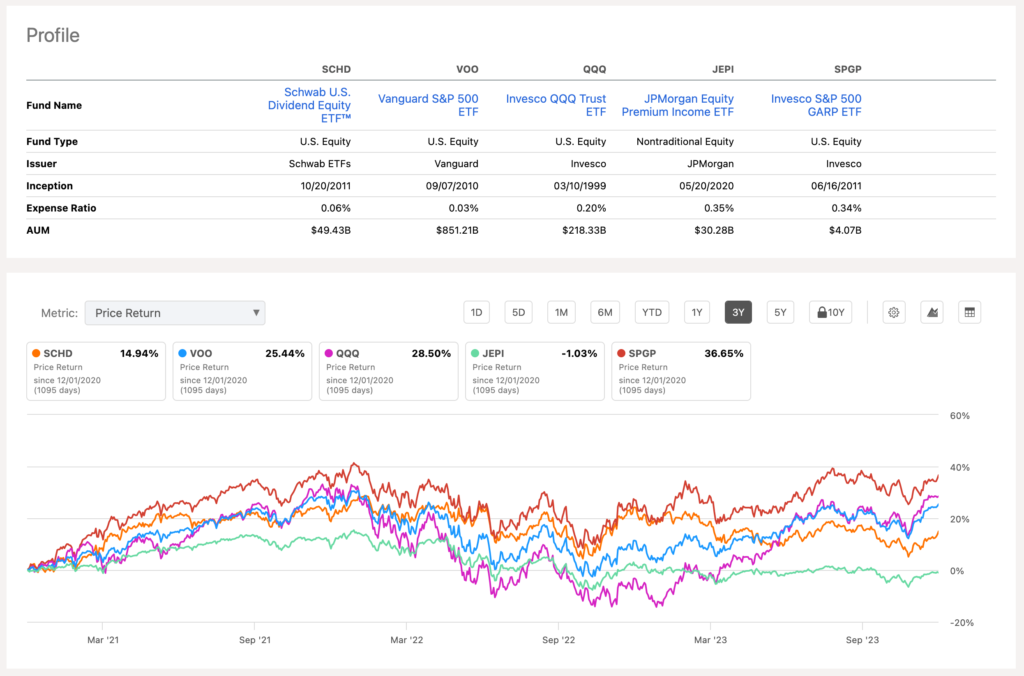Toggle the JEPI series legend card
Screen dimensions: 1024x676
pyautogui.click(x=535, y=371)
